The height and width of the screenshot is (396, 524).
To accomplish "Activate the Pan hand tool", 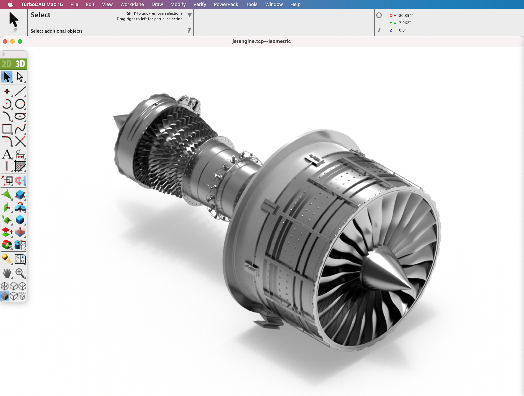I will tap(7, 273).
